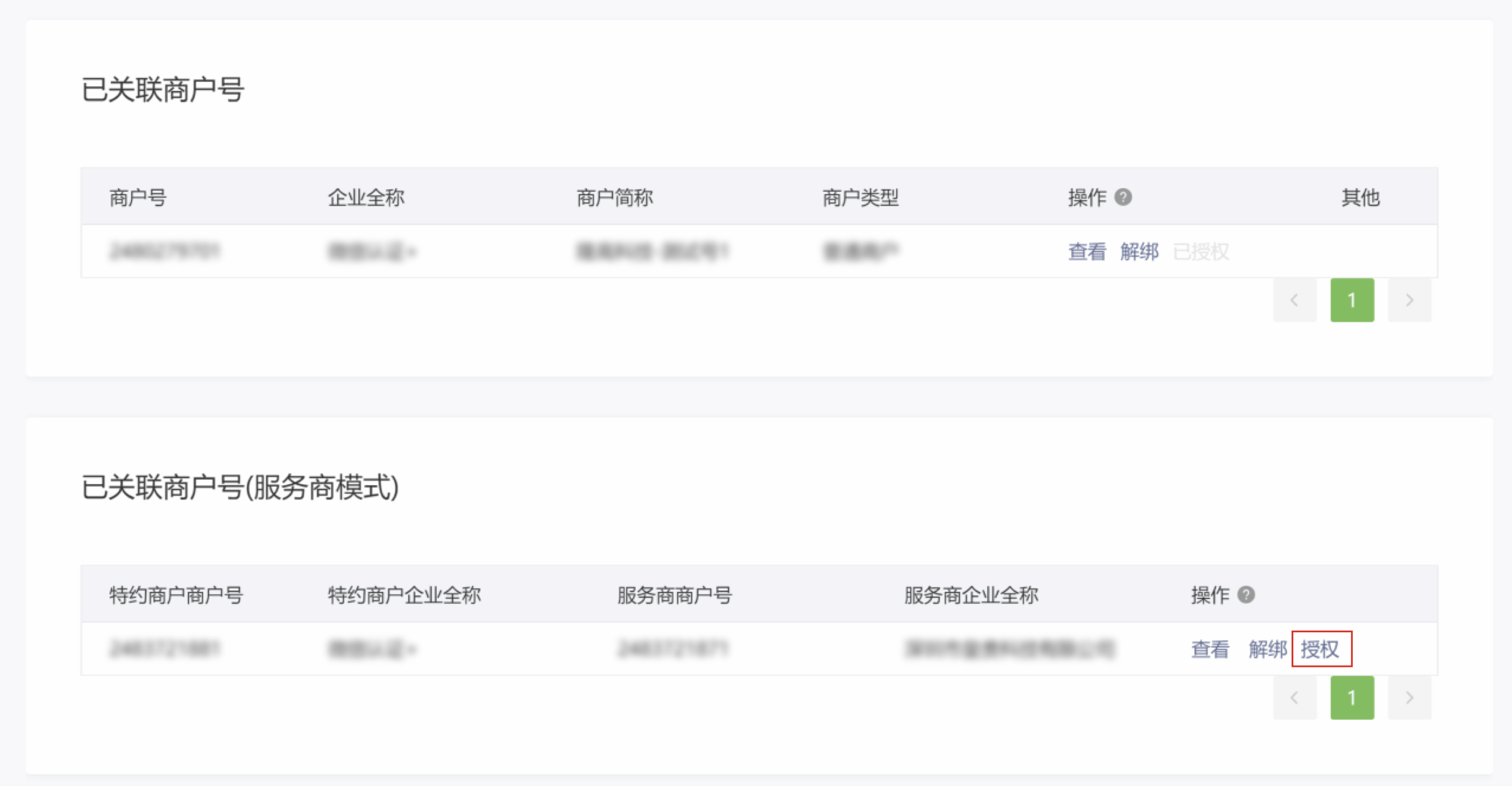Click the 商户号 column header

click(x=138, y=197)
